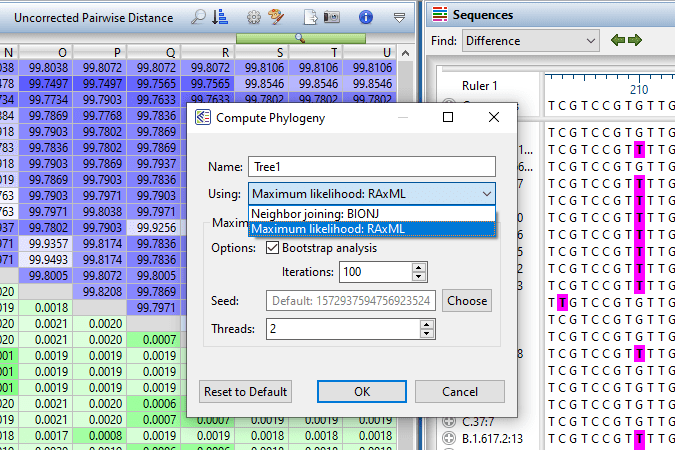Click the Cancel button

460,391
